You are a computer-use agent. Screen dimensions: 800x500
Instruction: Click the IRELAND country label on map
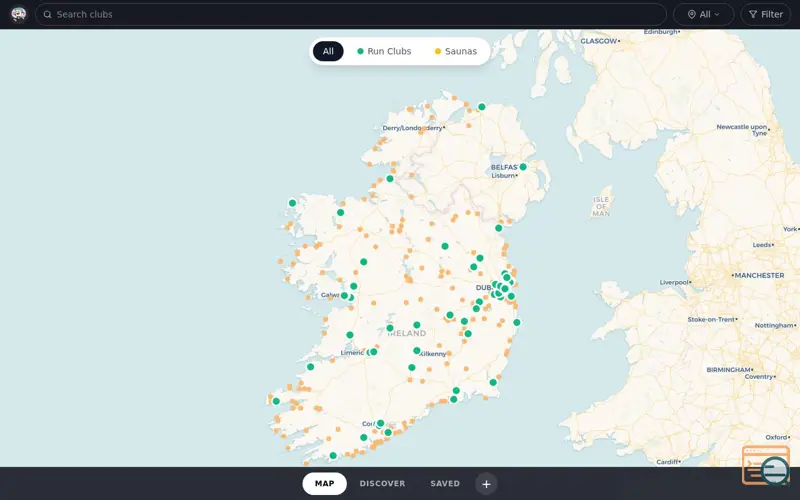[407, 333]
